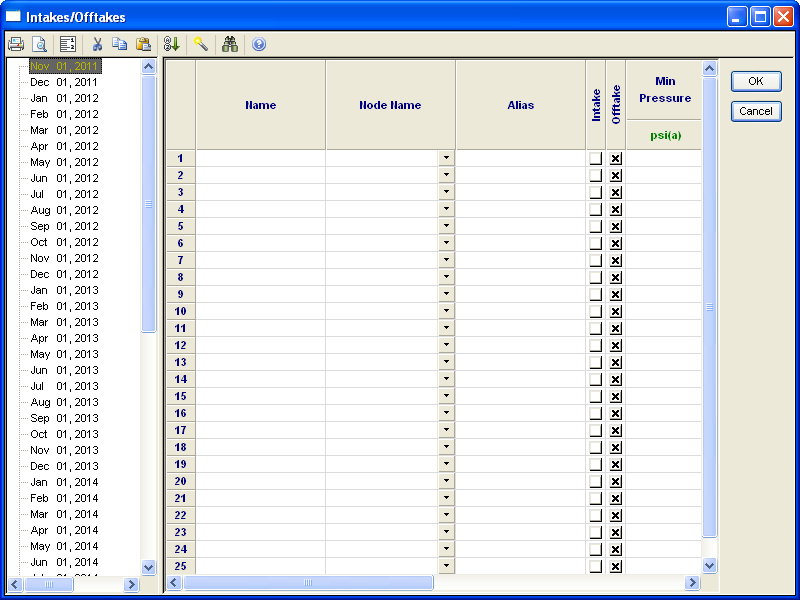The image size is (800, 600).
Task: Uncheck the Offtake checkbox in row 5
Action: pyautogui.click(x=616, y=226)
